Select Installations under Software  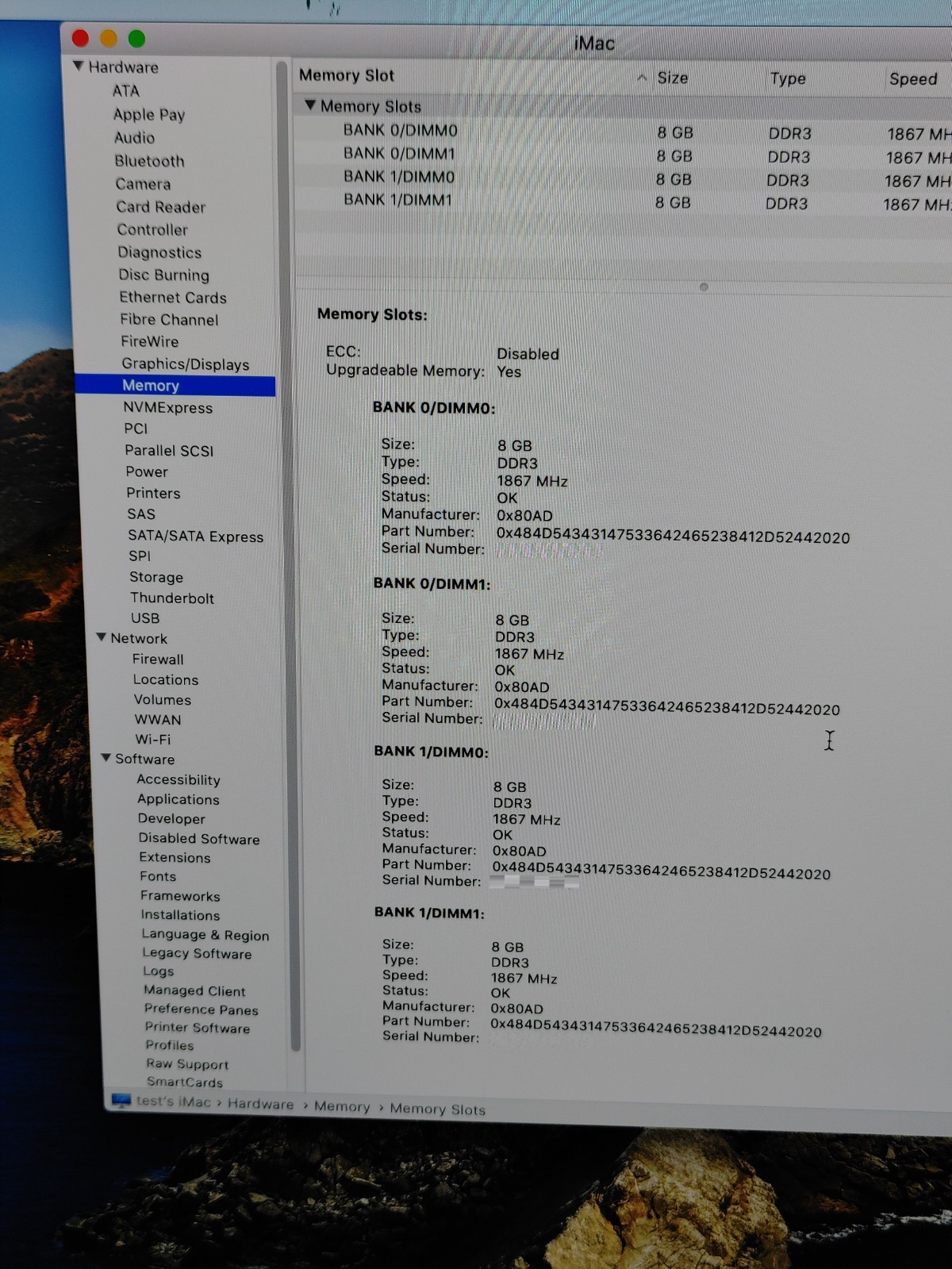pyautogui.click(x=181, y=914)
